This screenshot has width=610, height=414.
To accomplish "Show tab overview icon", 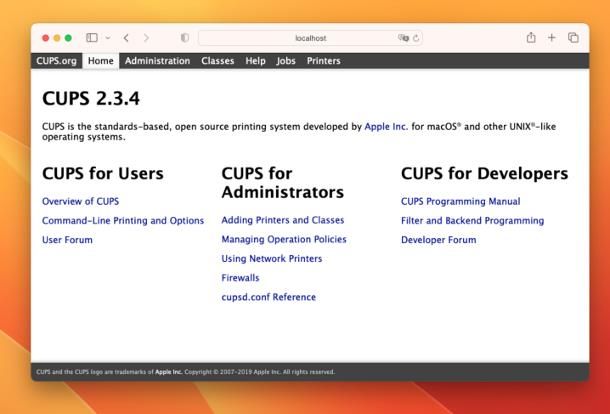I will pos(573,37).
